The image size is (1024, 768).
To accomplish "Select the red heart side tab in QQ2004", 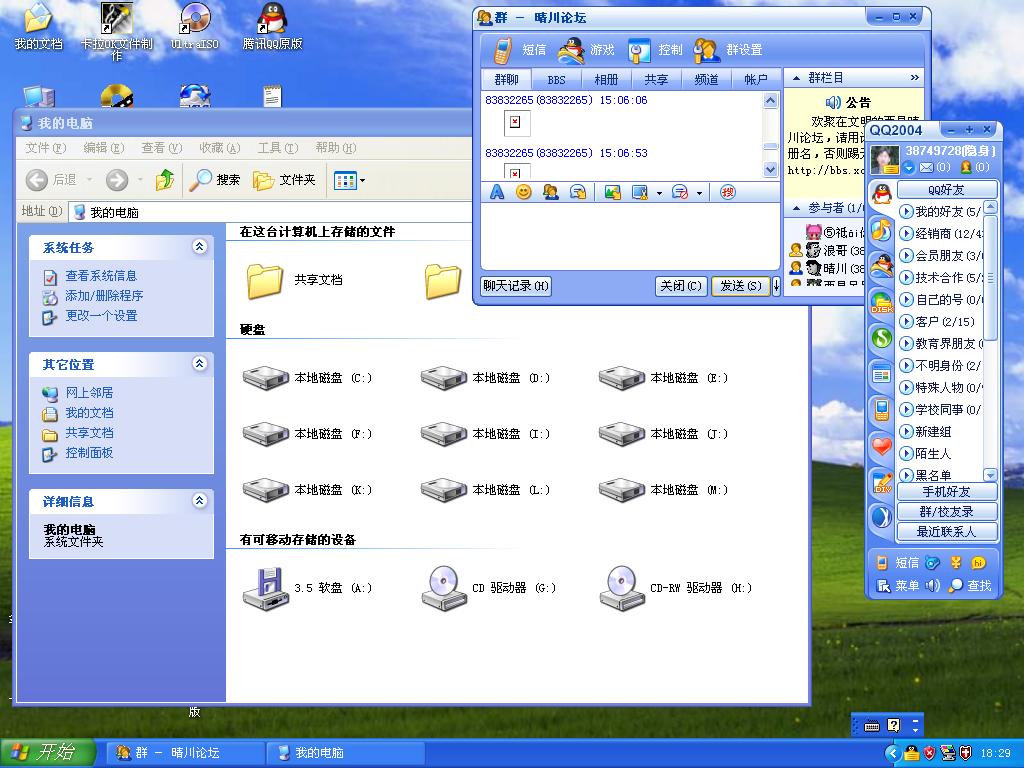I will (882, 446).
